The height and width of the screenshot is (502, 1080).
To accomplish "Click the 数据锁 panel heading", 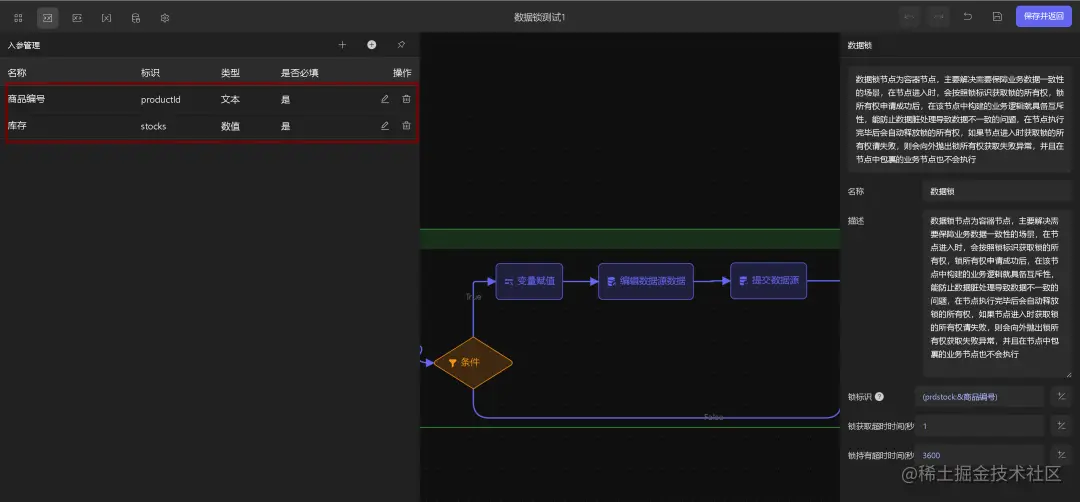I will (860, 45).
